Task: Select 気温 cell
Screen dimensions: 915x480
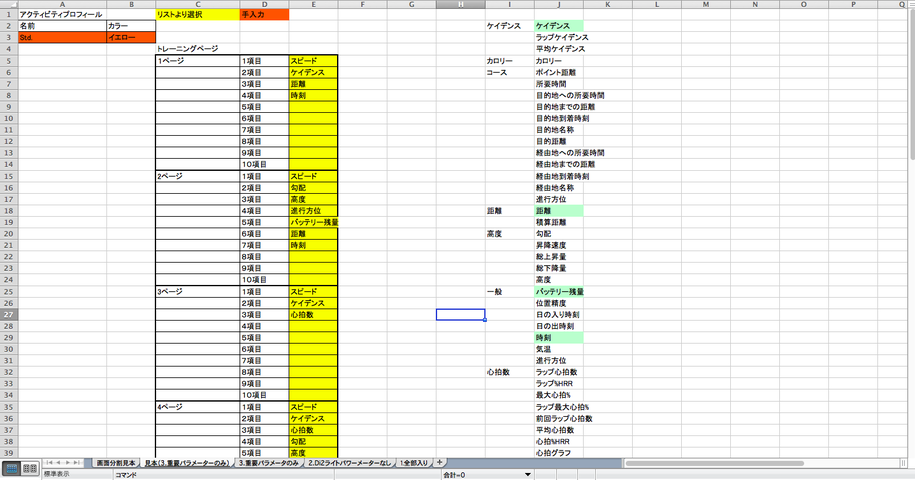Action: point(558,349)
